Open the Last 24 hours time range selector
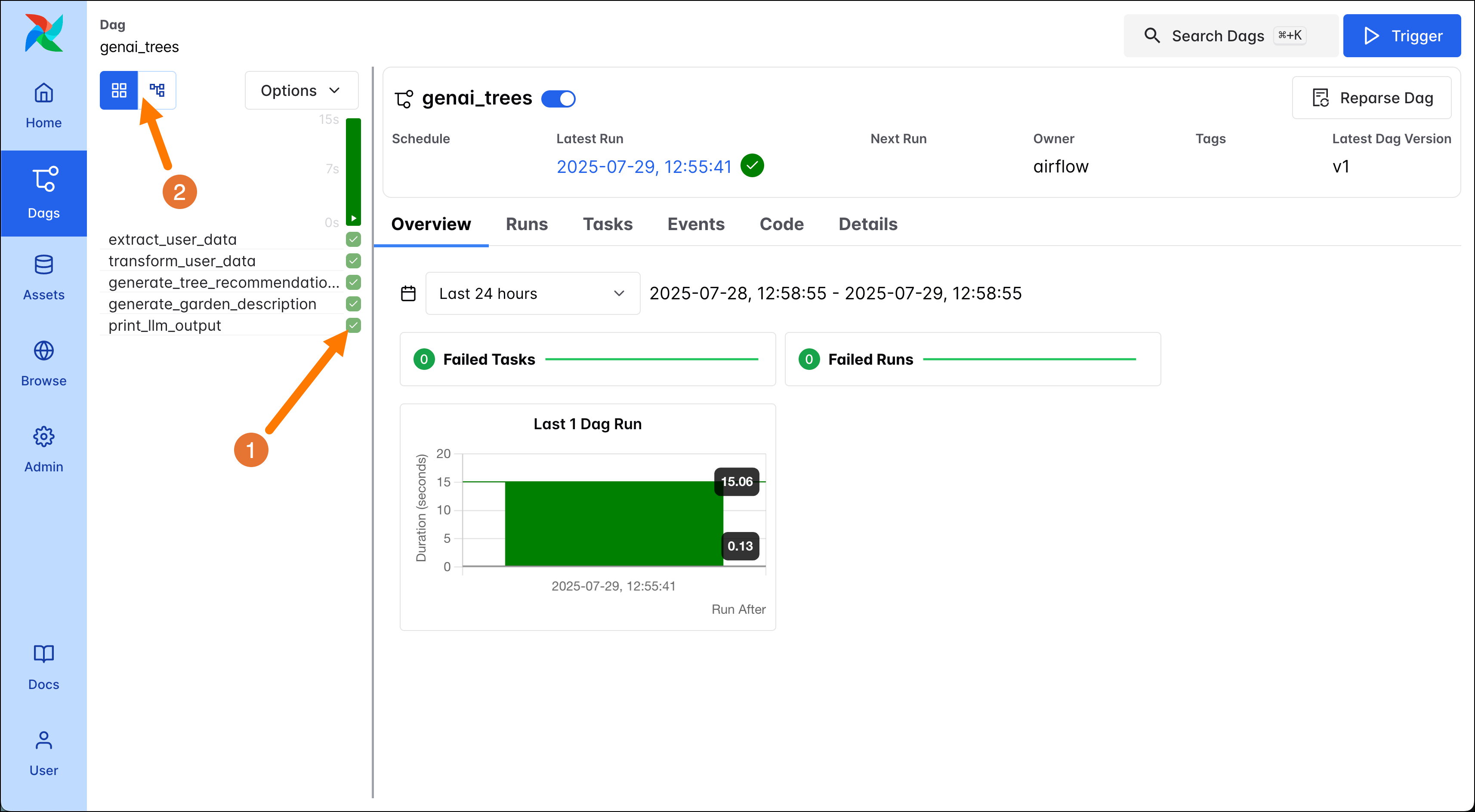The image size is (1475, 812). (x=532, y=293)
